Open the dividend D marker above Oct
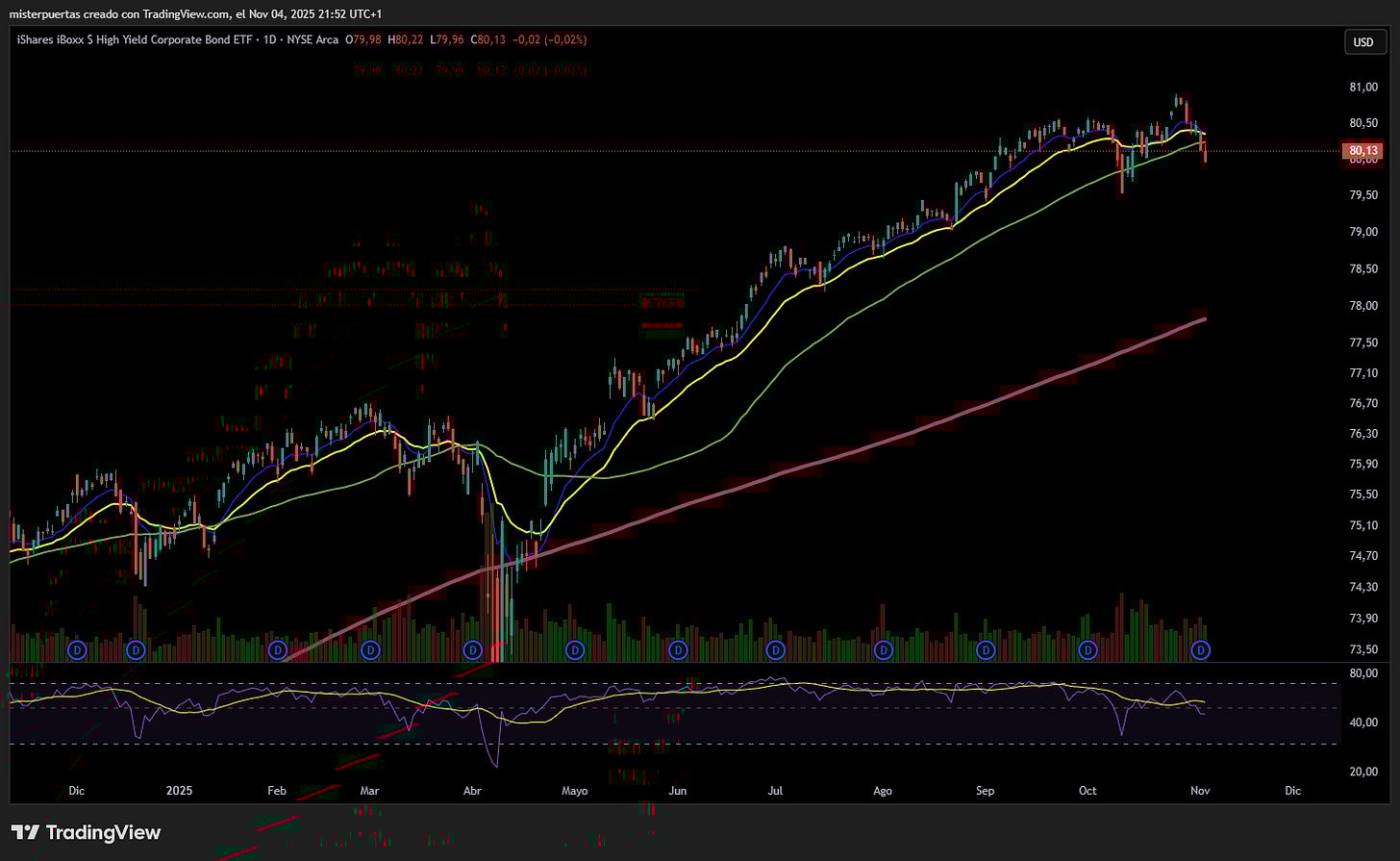The width and height of the screenshot is (1400, 861). pos(1088,650)
